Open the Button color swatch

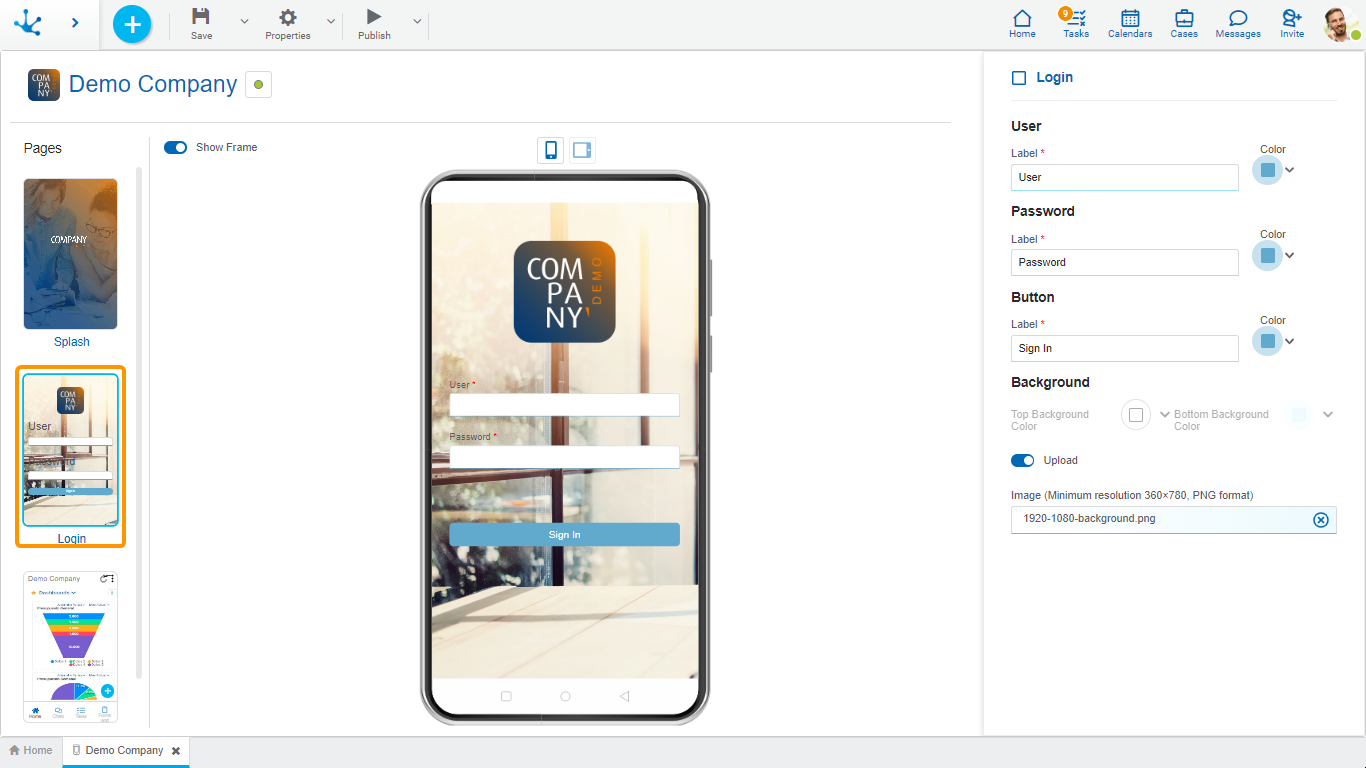click(1268, 341)
